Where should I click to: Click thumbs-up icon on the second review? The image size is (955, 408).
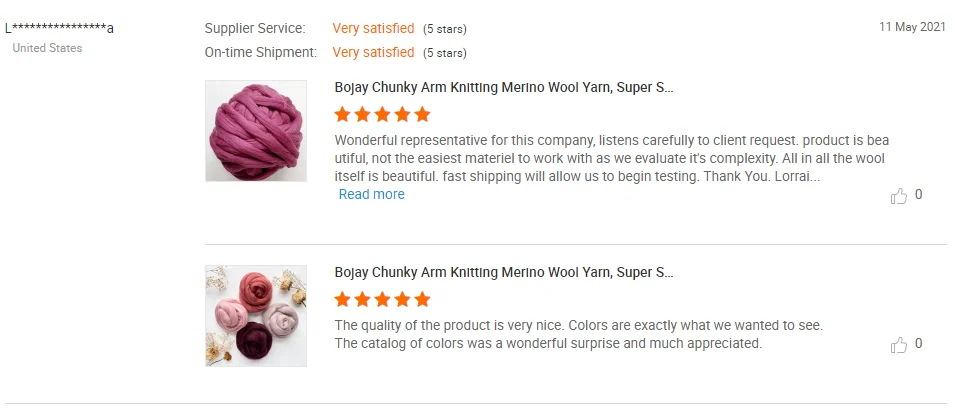point(898,345)
